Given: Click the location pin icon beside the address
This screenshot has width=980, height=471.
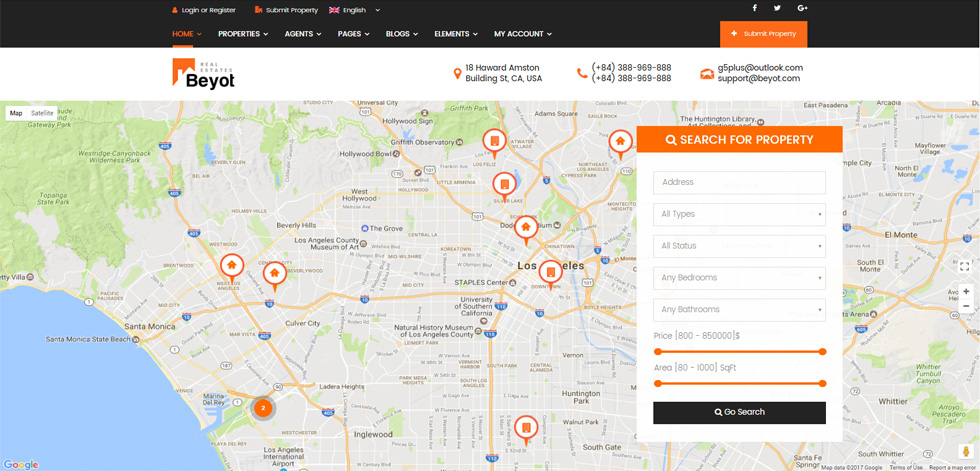Looking at the screenshot, I should (x=458, y=74).
